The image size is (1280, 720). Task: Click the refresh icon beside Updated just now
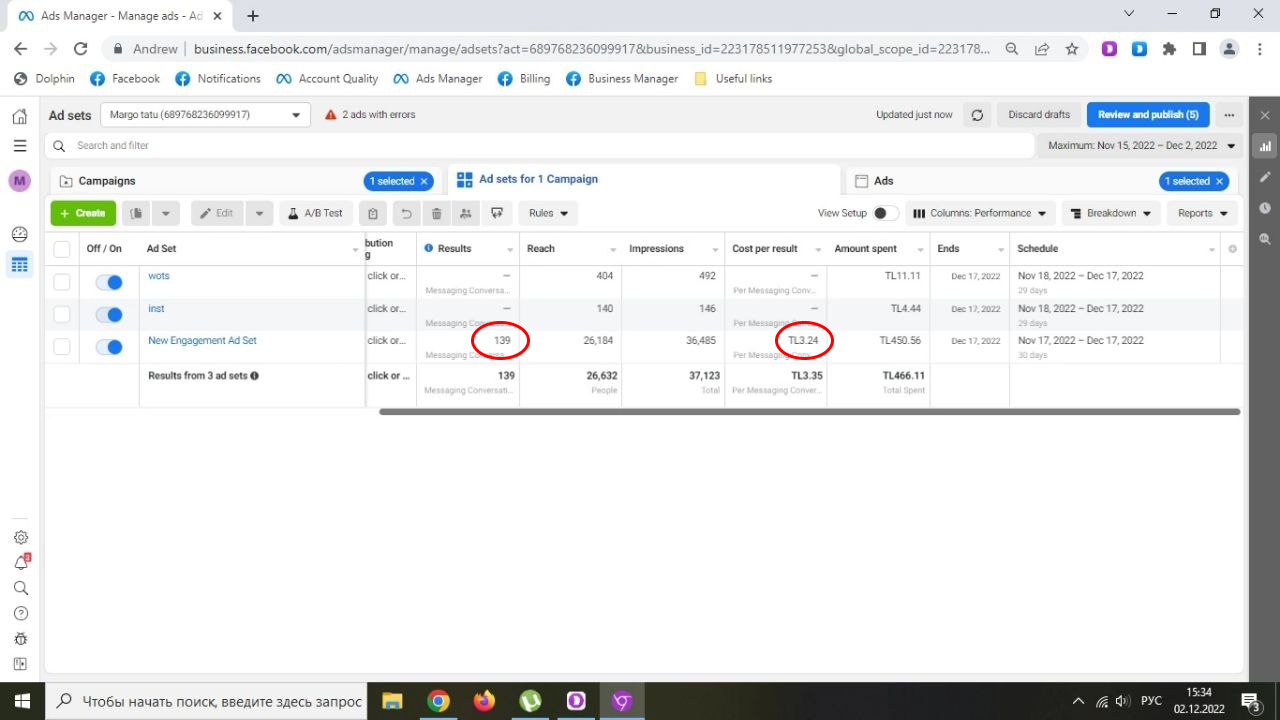pyautogui.click(x=977, y=115)
